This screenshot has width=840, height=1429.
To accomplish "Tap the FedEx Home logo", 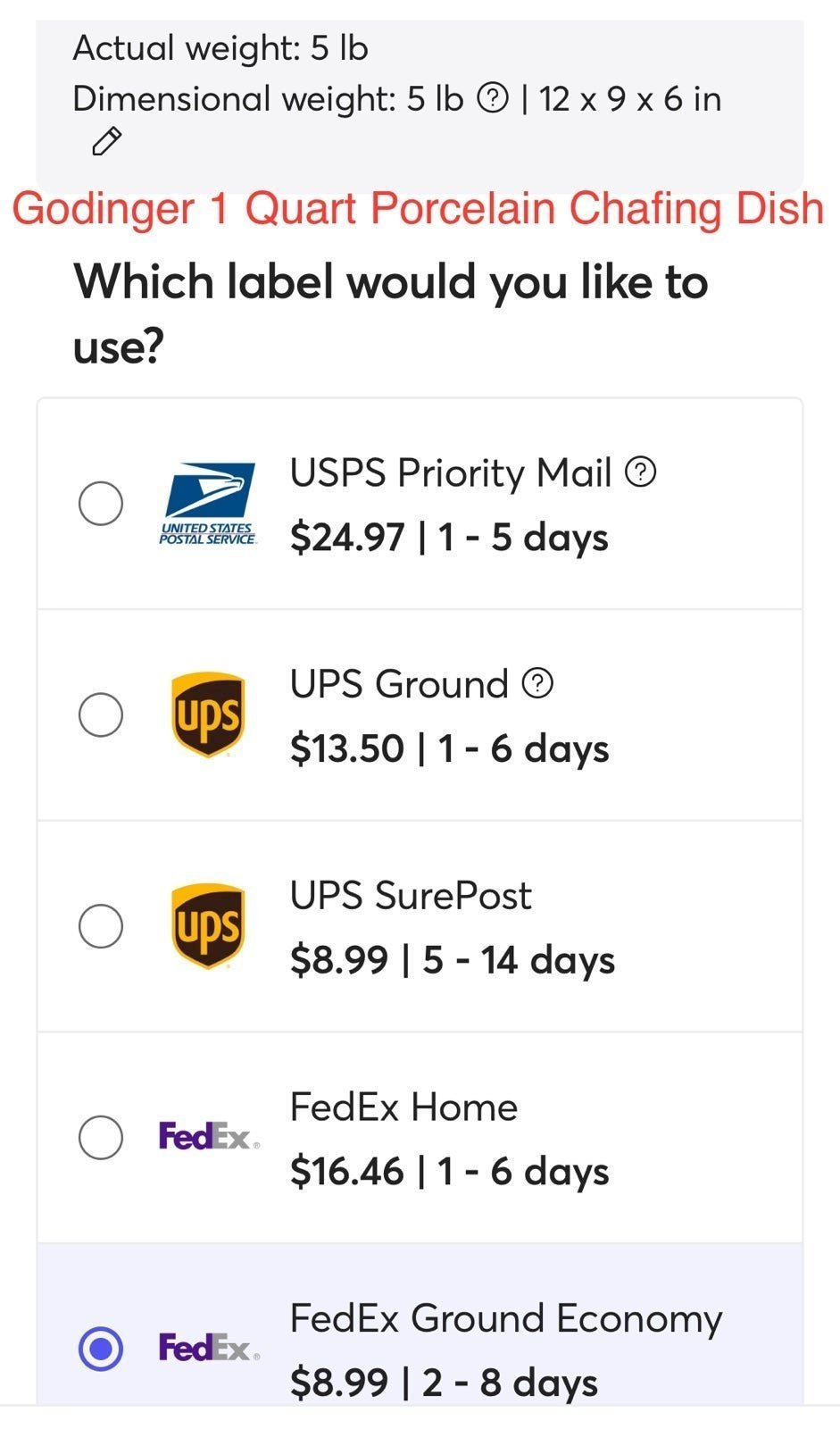I will pyautogui.click(x=209, y=1136).
